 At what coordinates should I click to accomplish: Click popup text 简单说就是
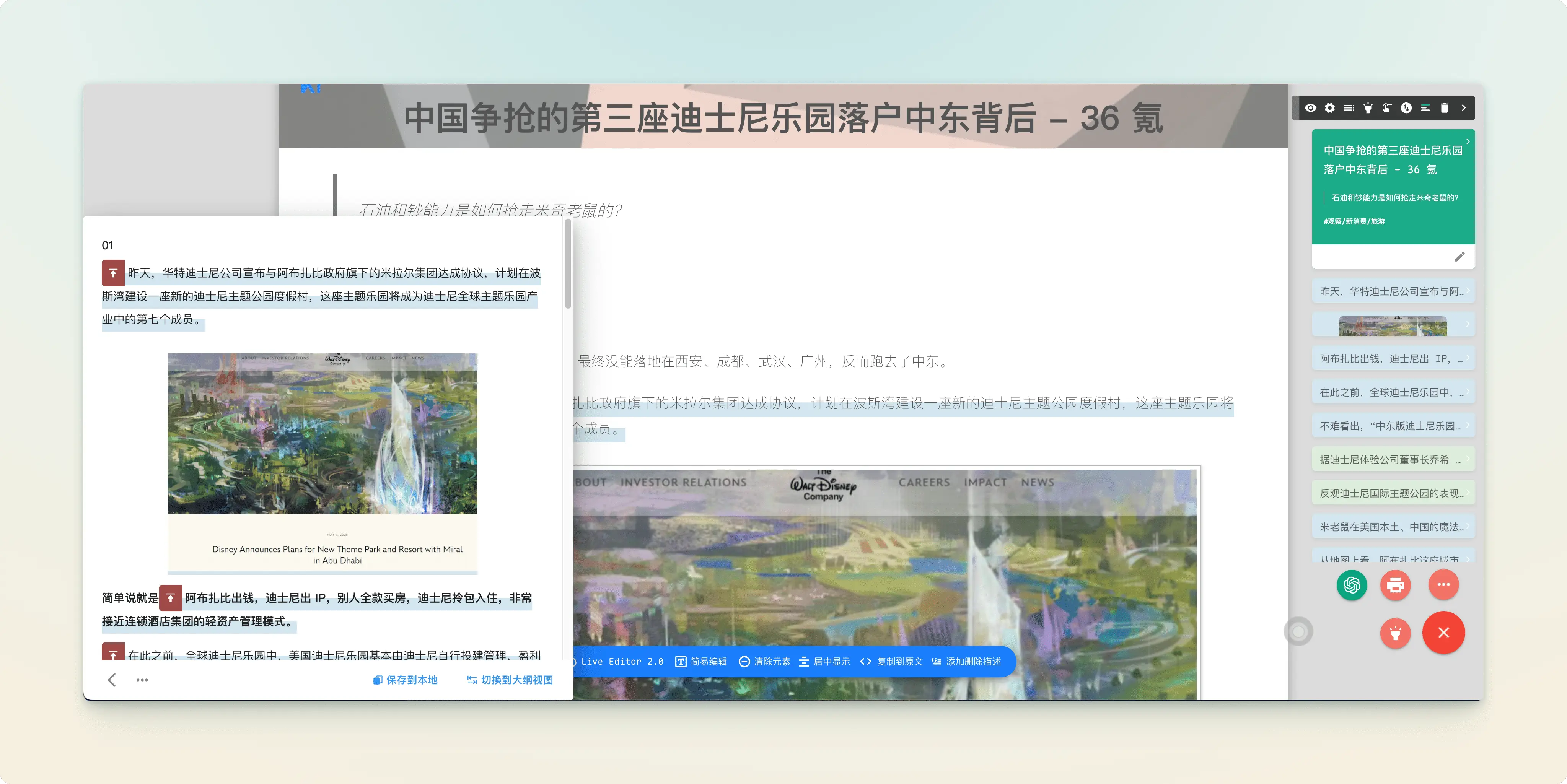click(130, 598)
